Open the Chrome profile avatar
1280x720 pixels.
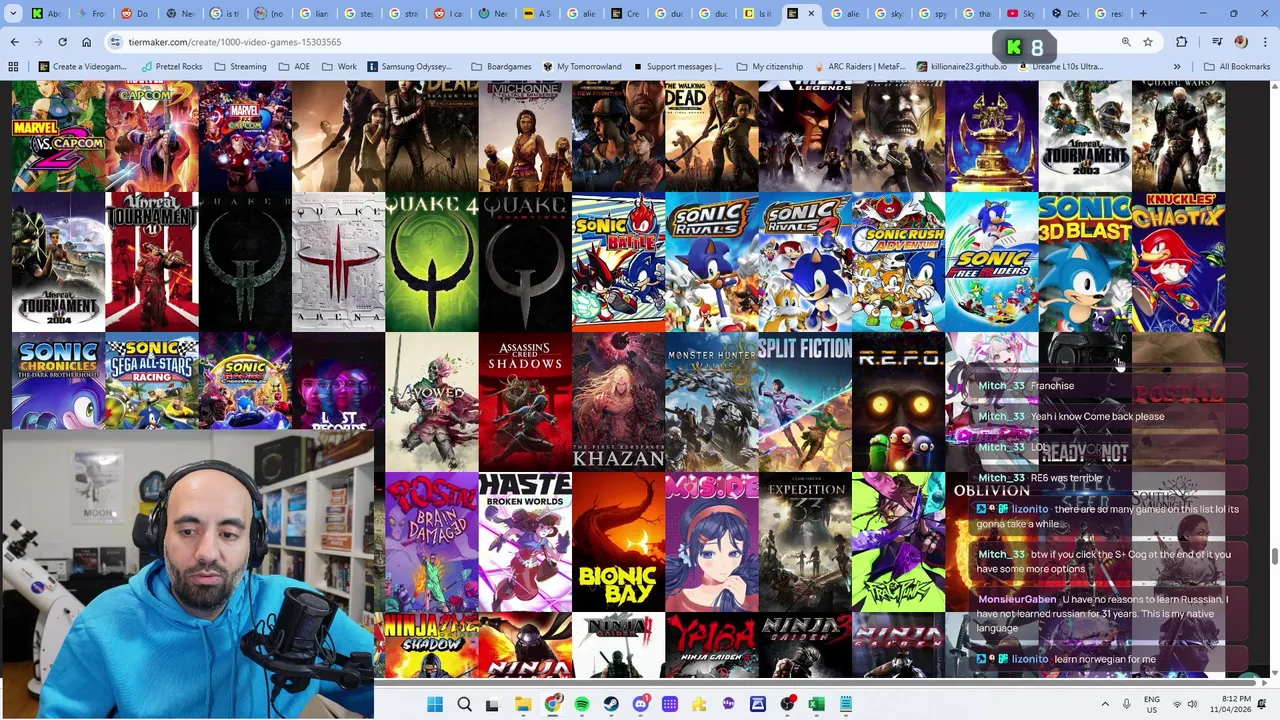tap(1241, 42)
